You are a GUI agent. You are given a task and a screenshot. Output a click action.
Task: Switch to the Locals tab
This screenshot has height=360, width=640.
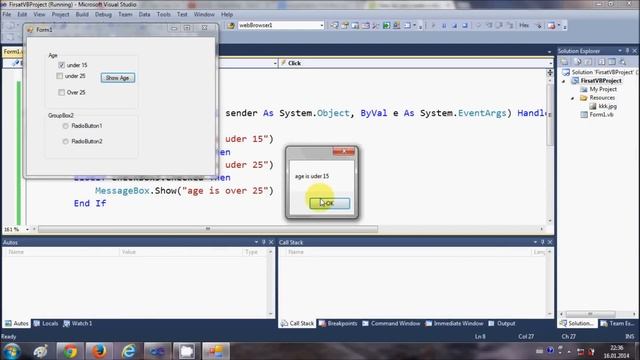[46, 323]
